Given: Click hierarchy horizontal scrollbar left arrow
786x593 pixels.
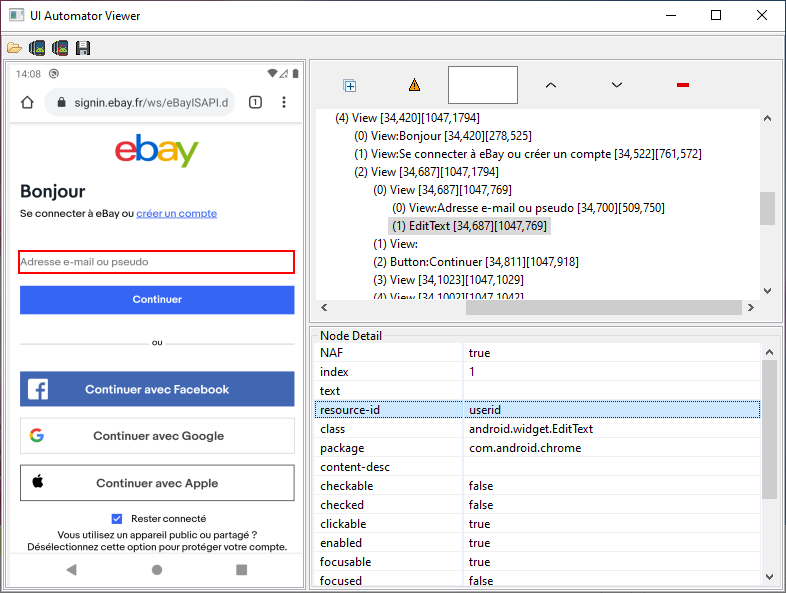Looking at the screenshot, I should 324,307.
